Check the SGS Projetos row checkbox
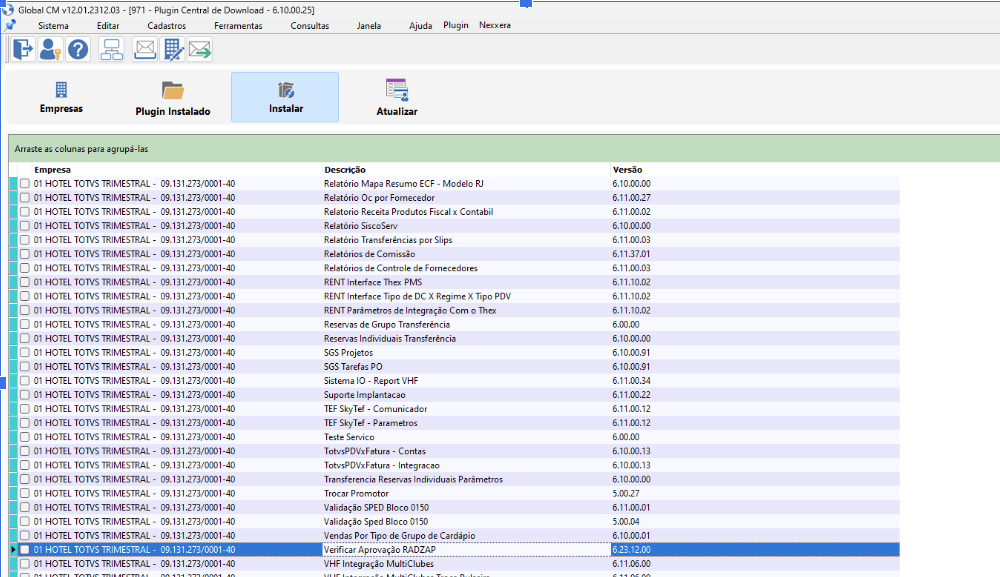This screenshot has height=577, width=1000. click(24, 353)
